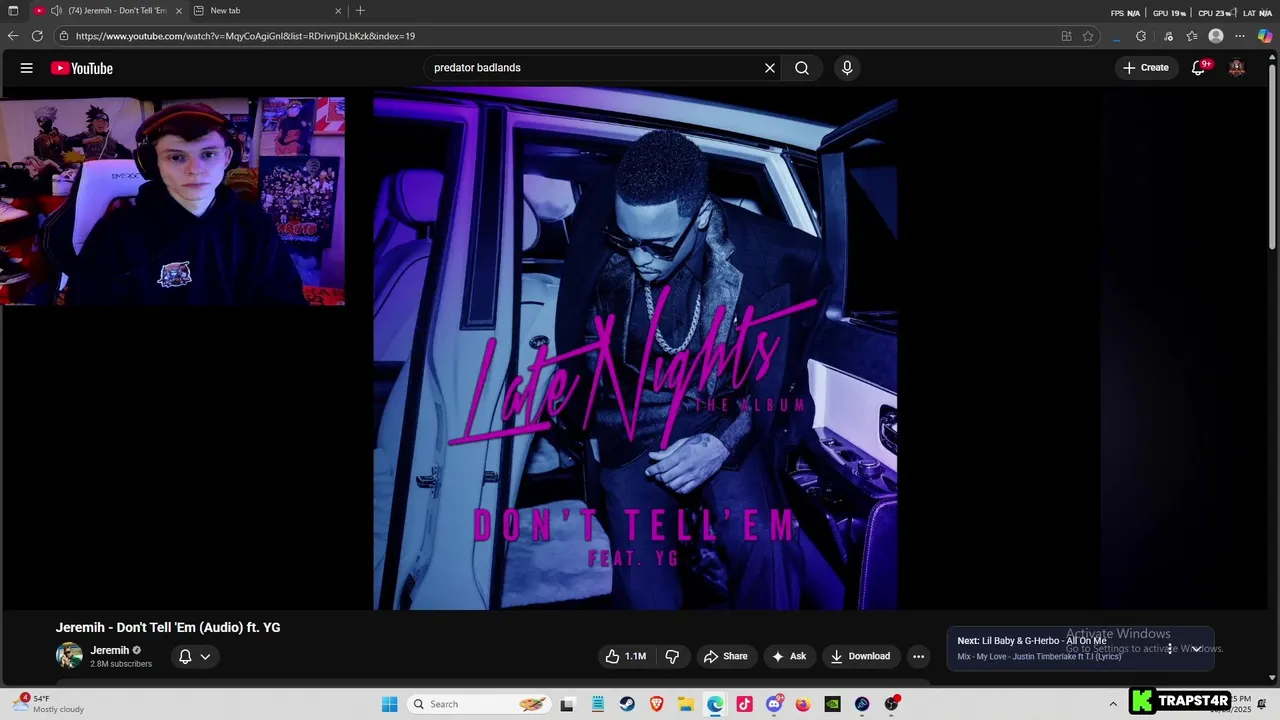
Task: Open File Explorer from the taskbar
Action: pos(686,704)
